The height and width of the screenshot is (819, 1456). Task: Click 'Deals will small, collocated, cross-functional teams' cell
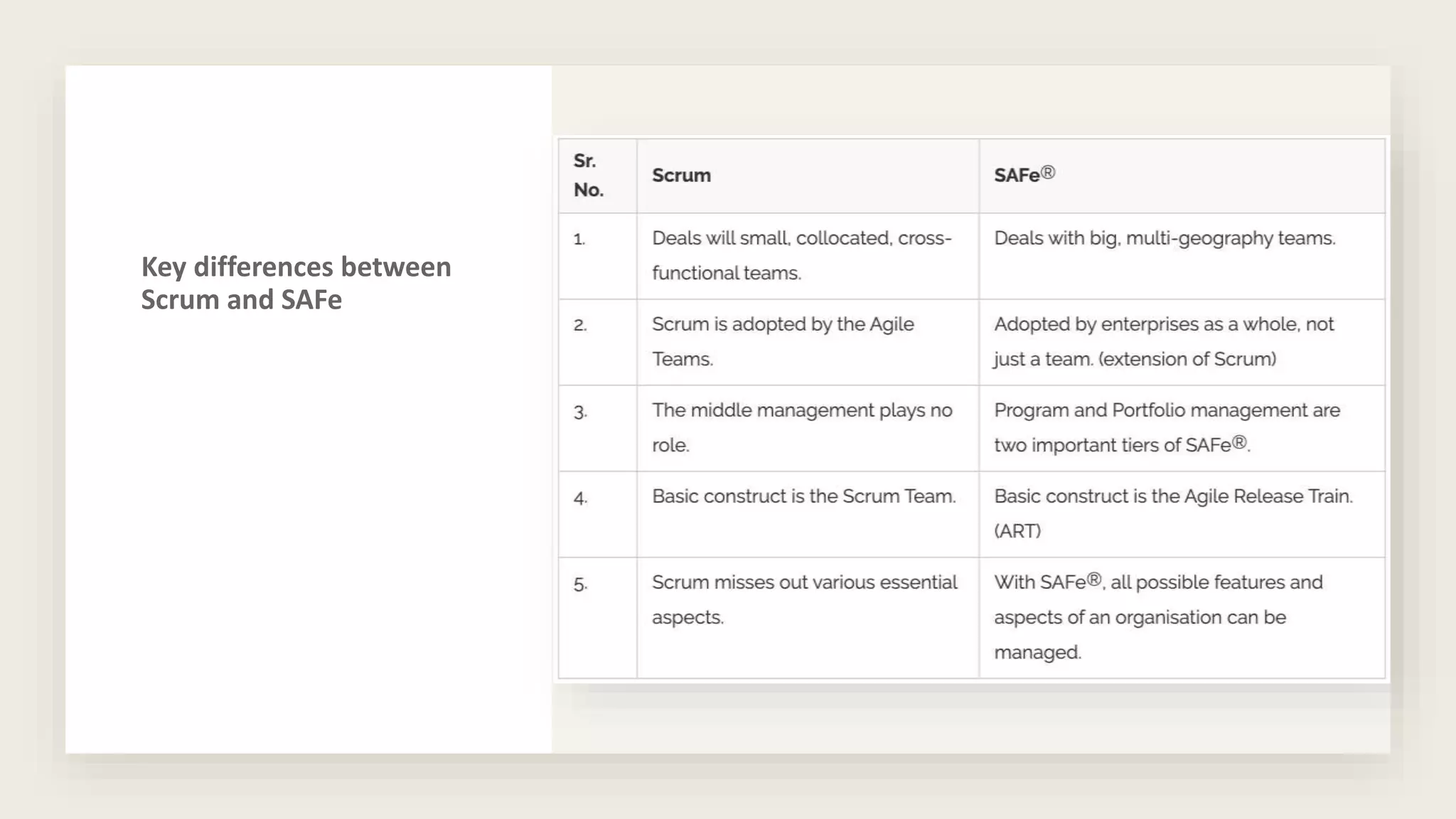[x=801, y=255]
